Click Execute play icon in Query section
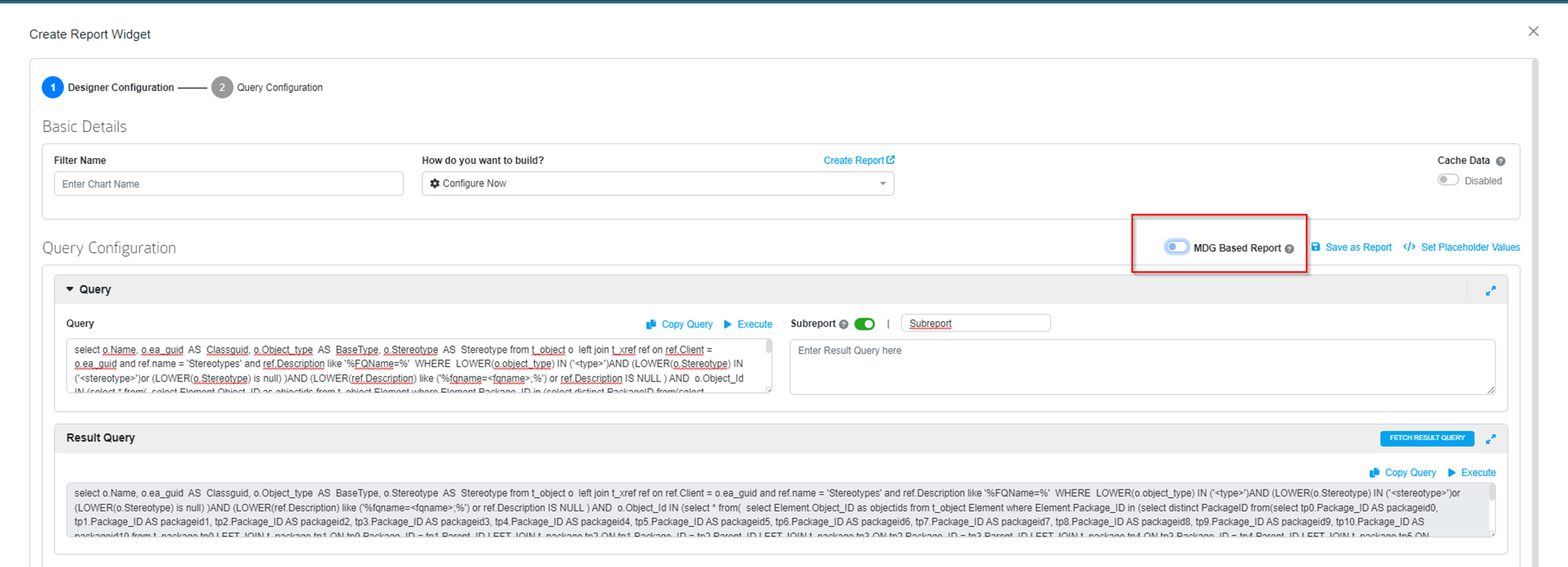Image resolution: width=1568 pixels, height=567 pixels. point(728,325)
